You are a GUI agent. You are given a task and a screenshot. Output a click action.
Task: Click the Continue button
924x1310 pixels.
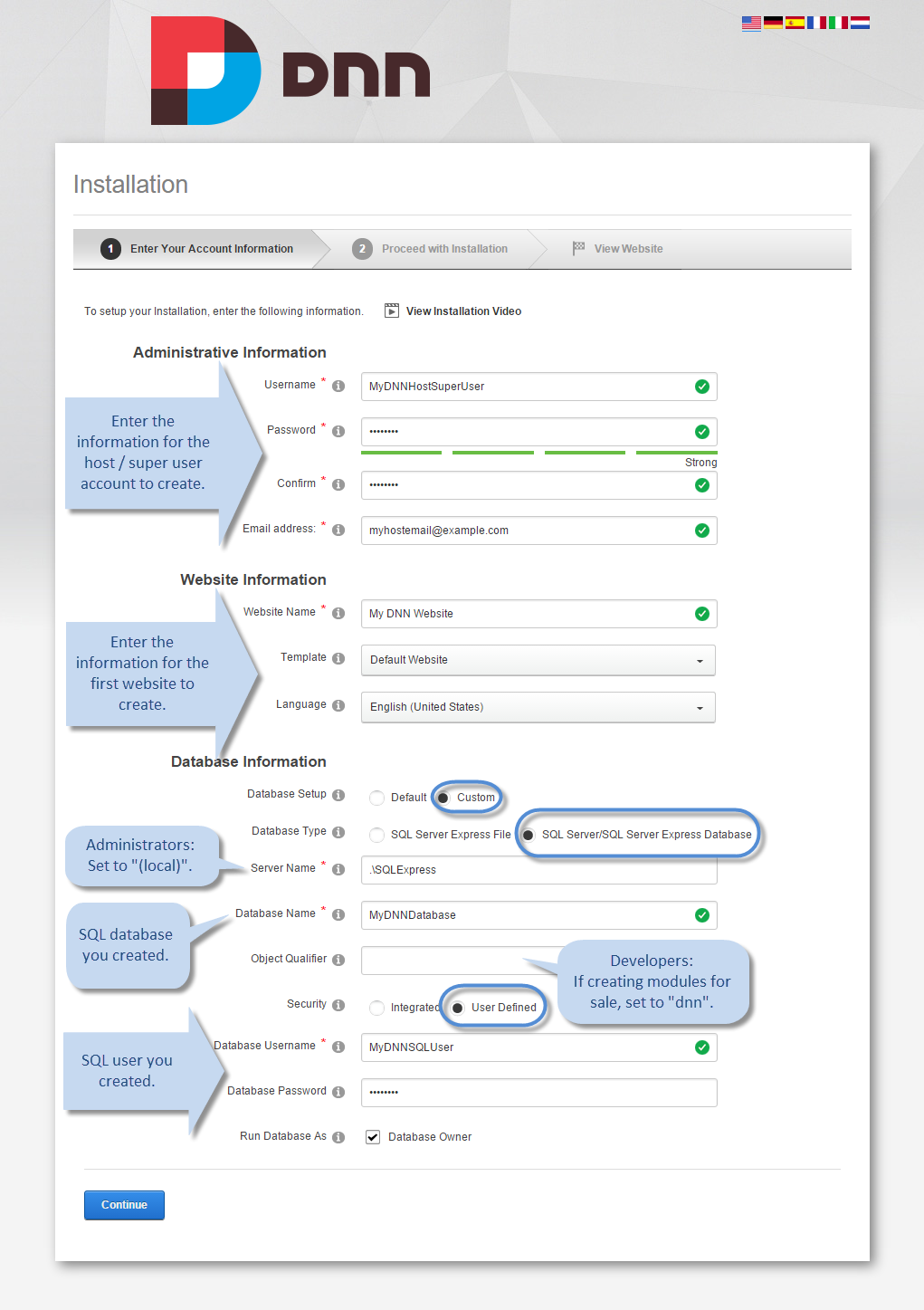point(124,1205)
